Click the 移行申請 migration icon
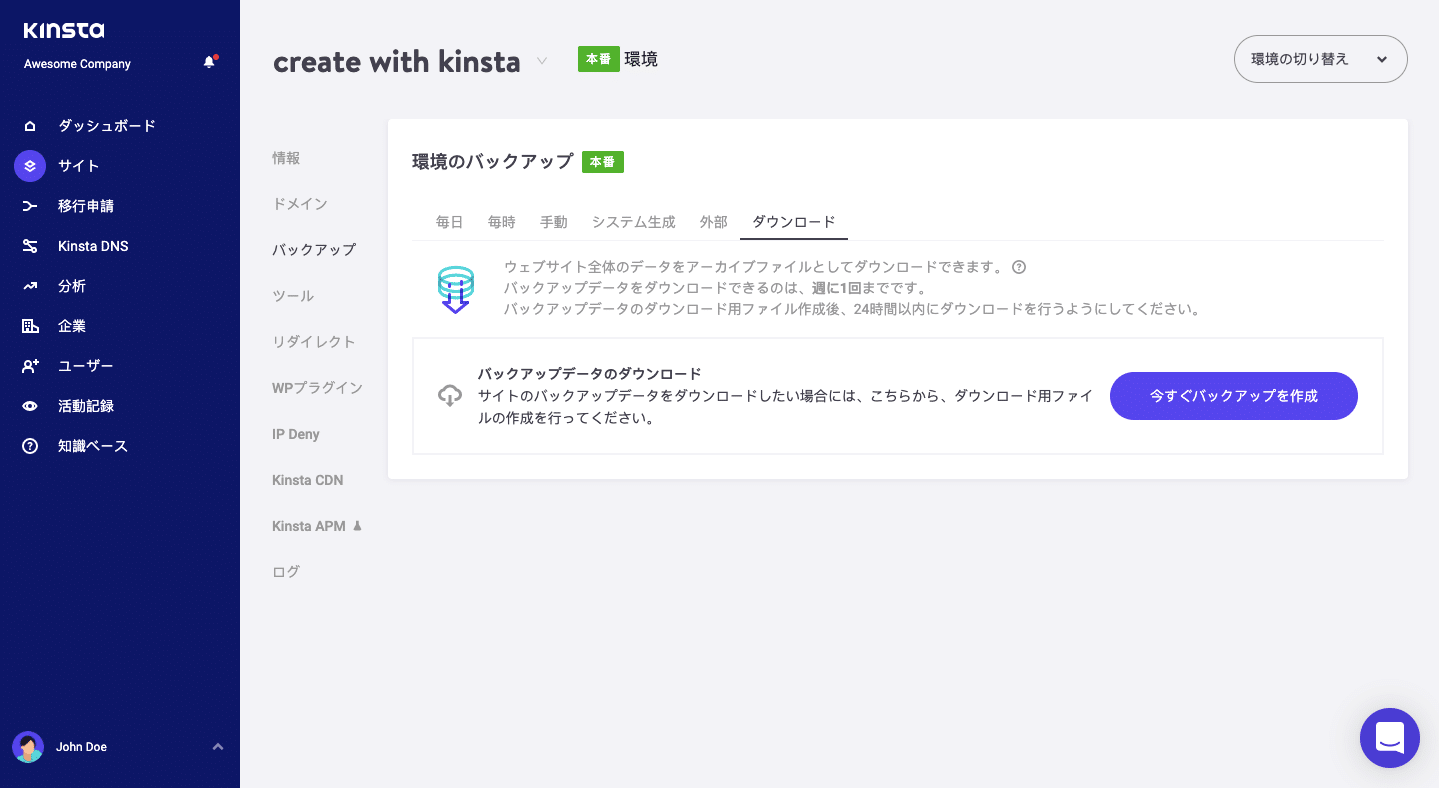This screenshot has width=1439, height=788. (x=31, y=205)
